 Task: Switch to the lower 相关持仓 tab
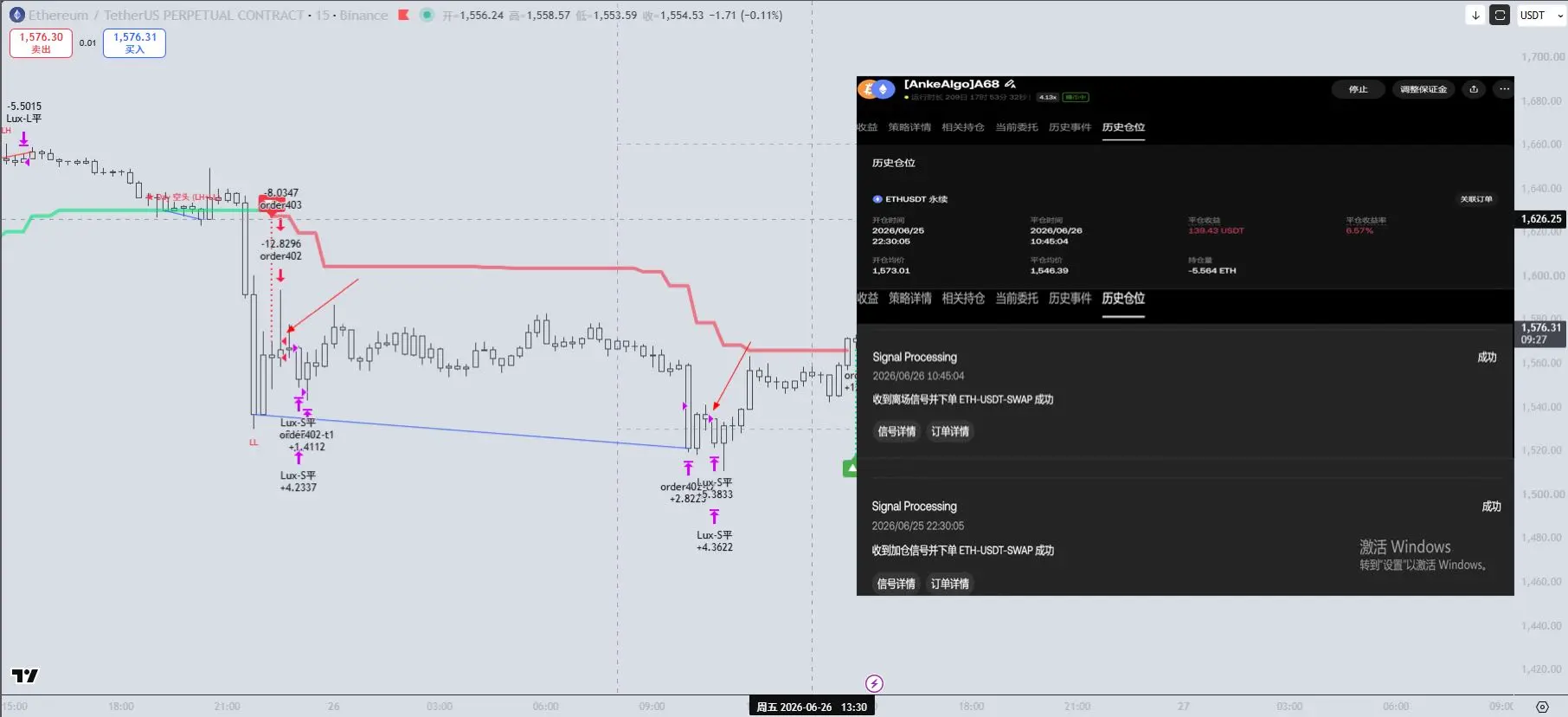[963, 299]
